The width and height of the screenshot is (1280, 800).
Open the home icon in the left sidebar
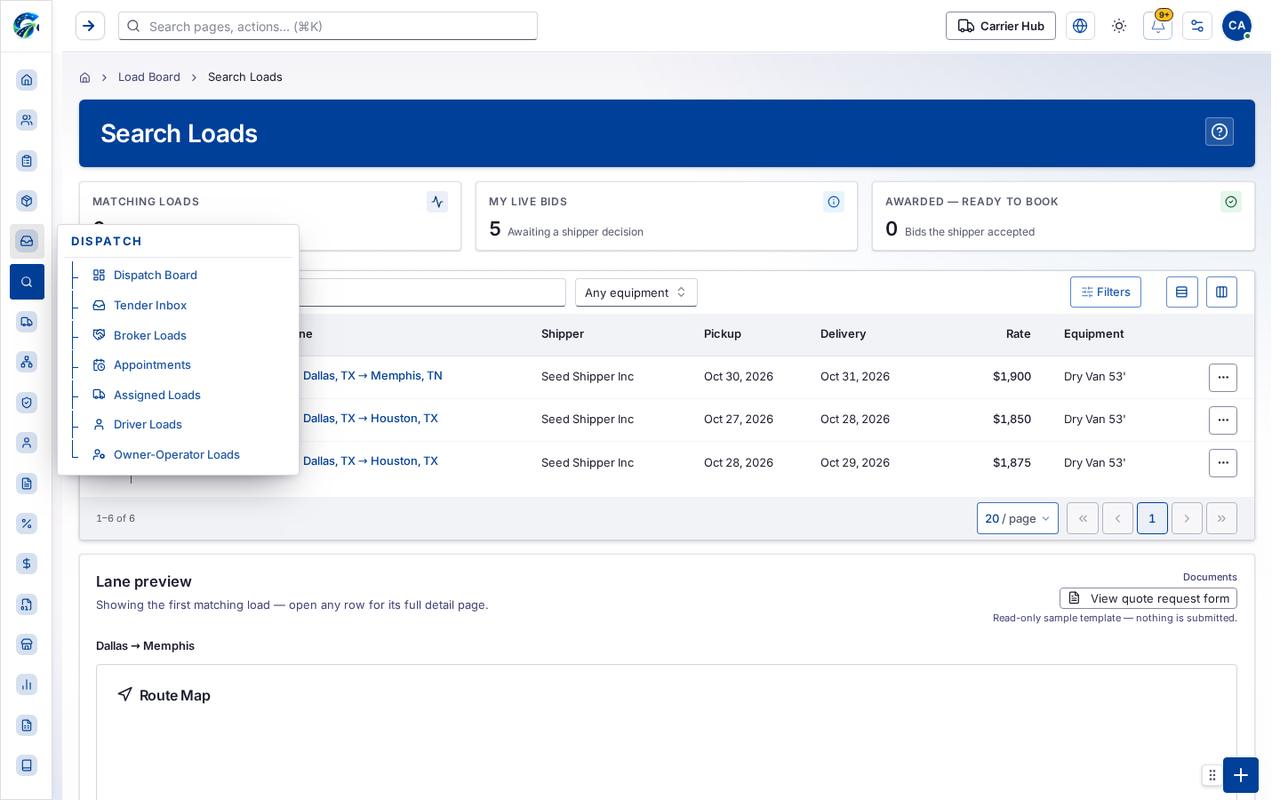pyautogui.click(x=27, y=80)
